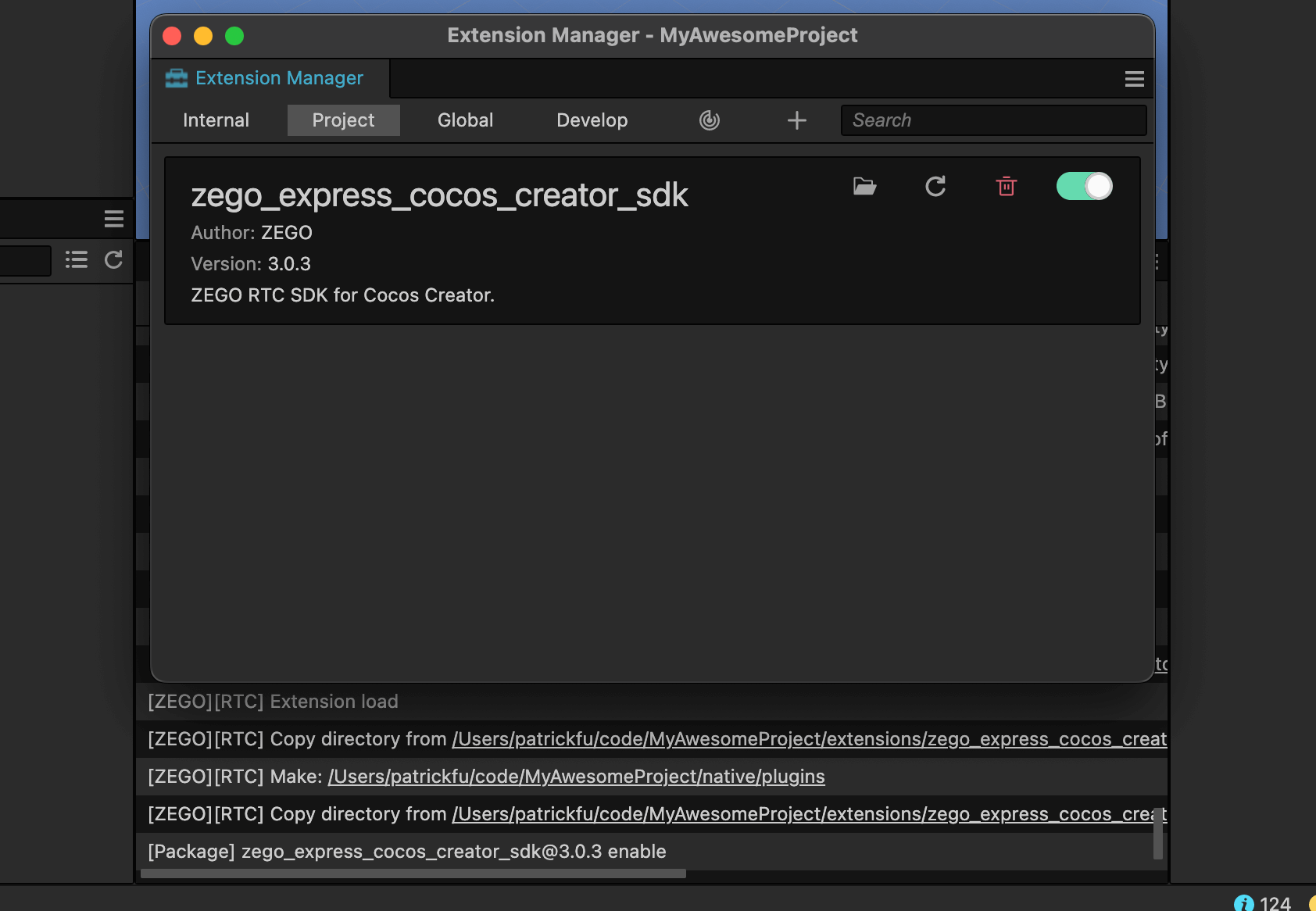The height and width of the screenshot is (911, 1316).
Task: Switch to the Global tab
Action: pyautogui.click(x=465, y=120)
